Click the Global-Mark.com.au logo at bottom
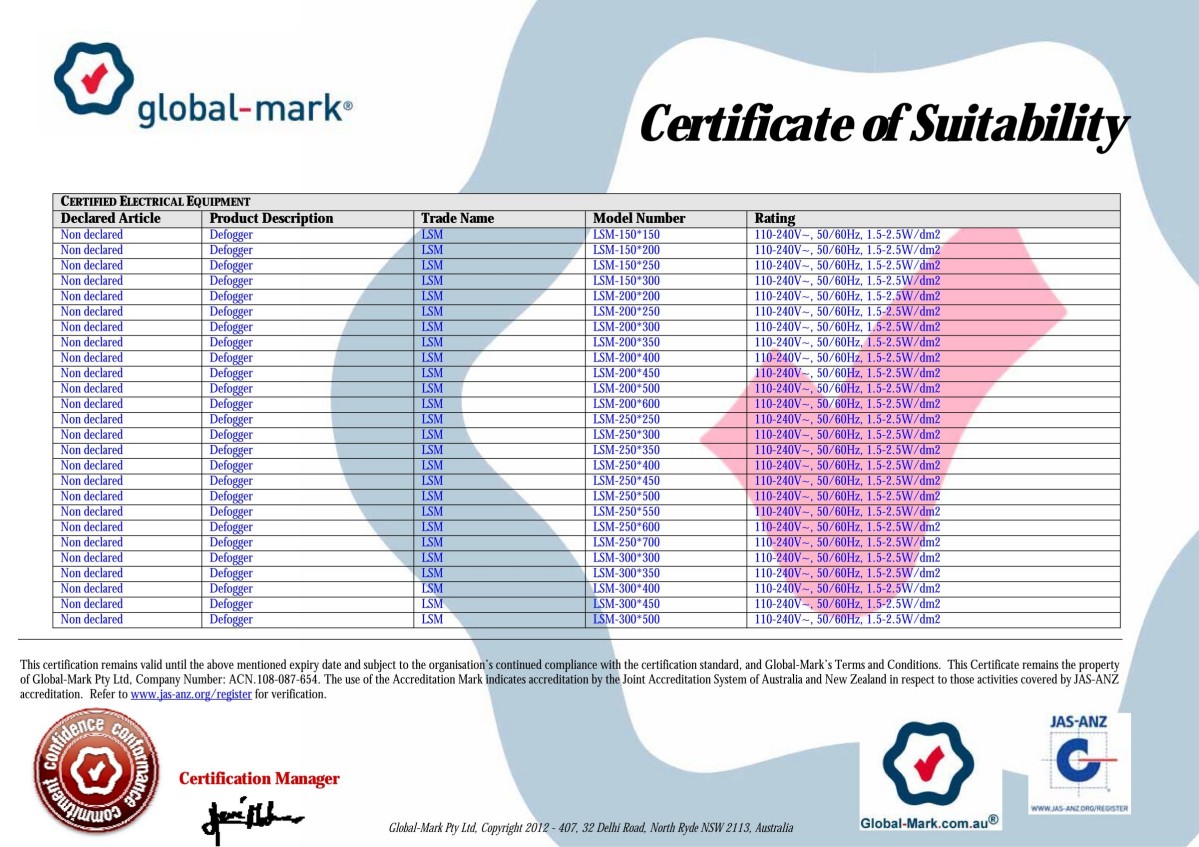 (x=930, y=776)
